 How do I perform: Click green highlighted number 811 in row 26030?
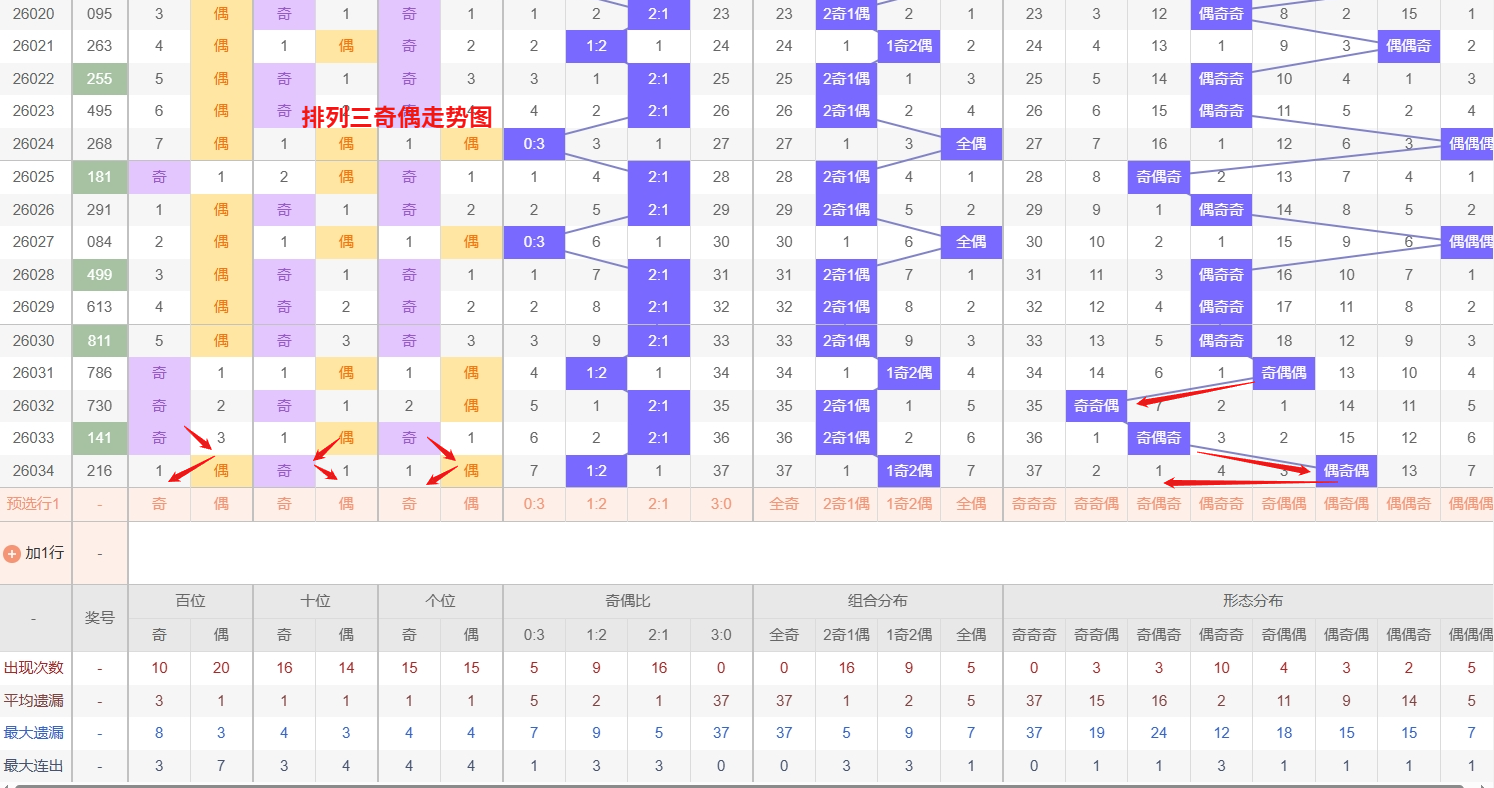click(100, 340)
